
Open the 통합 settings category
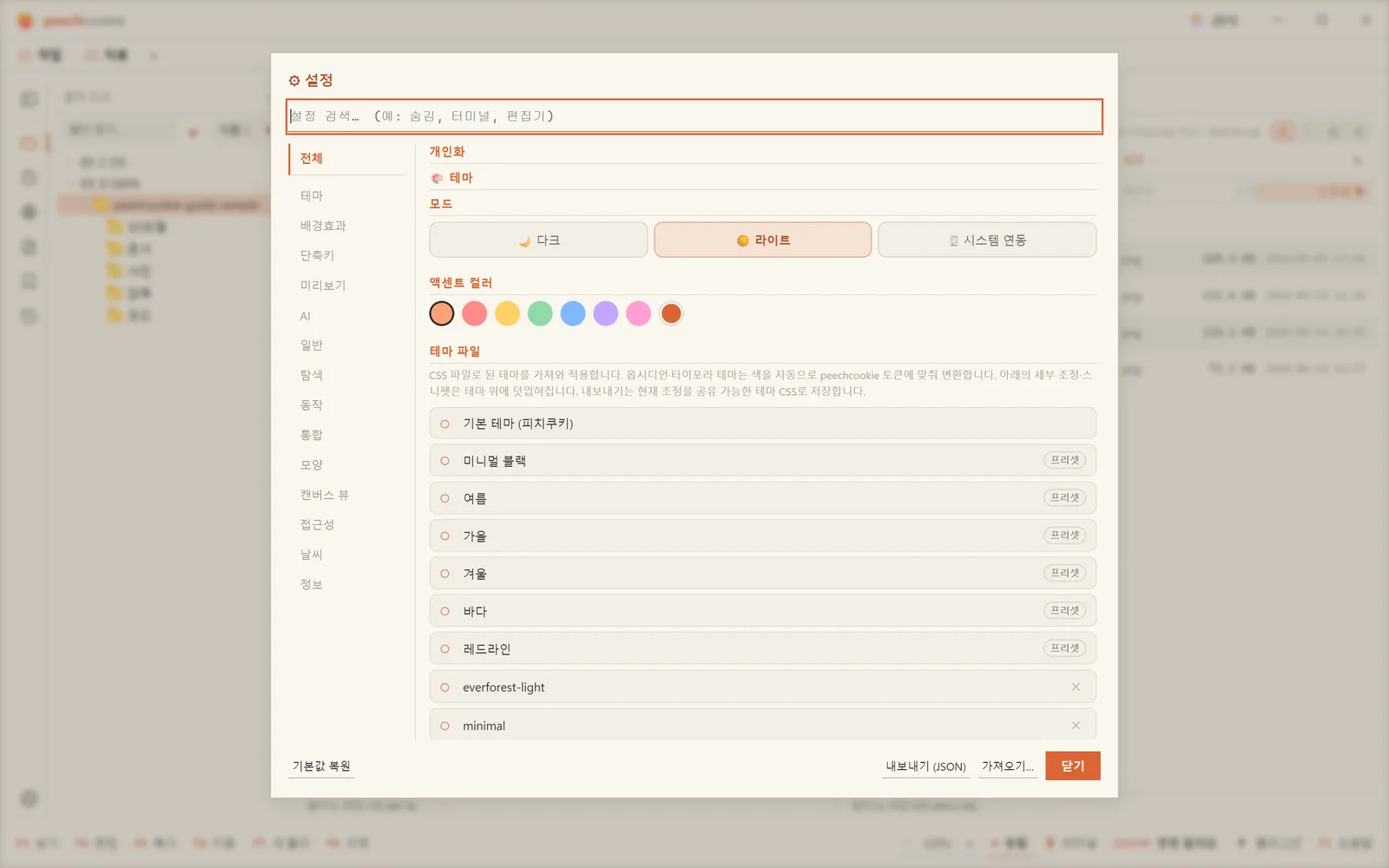coord(346,435)
